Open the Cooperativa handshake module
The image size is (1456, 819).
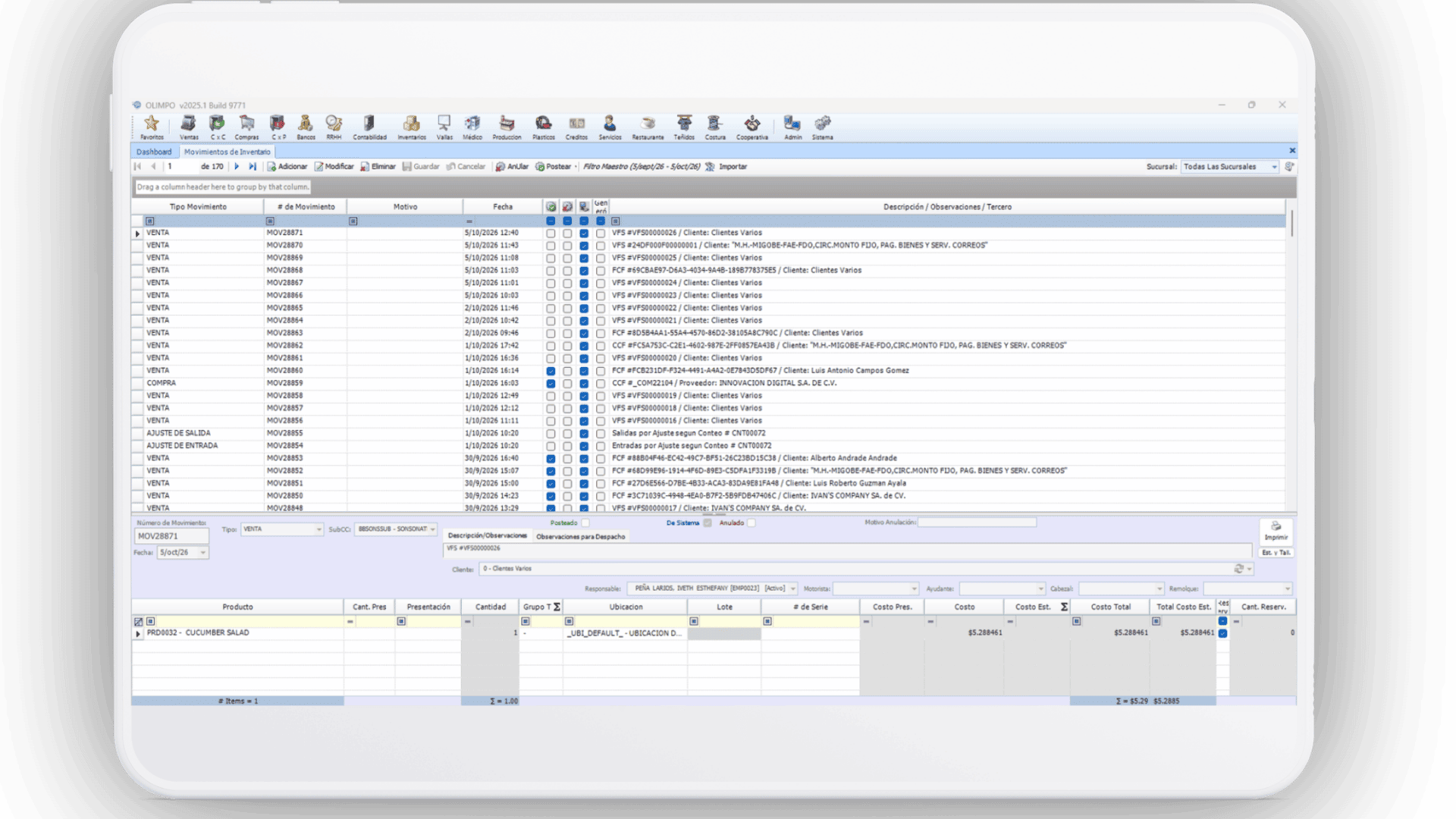(x=752, y=127)
